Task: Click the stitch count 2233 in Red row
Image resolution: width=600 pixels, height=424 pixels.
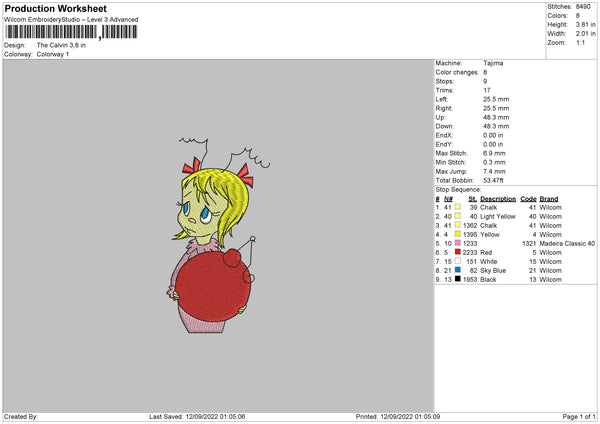Action: tap(470, 253)
